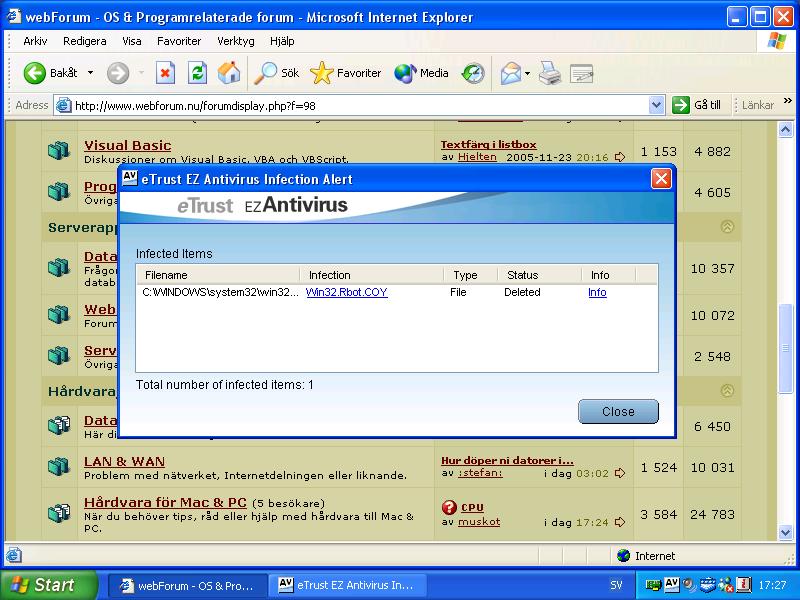Open the Favoriter menu

(179, 41)
